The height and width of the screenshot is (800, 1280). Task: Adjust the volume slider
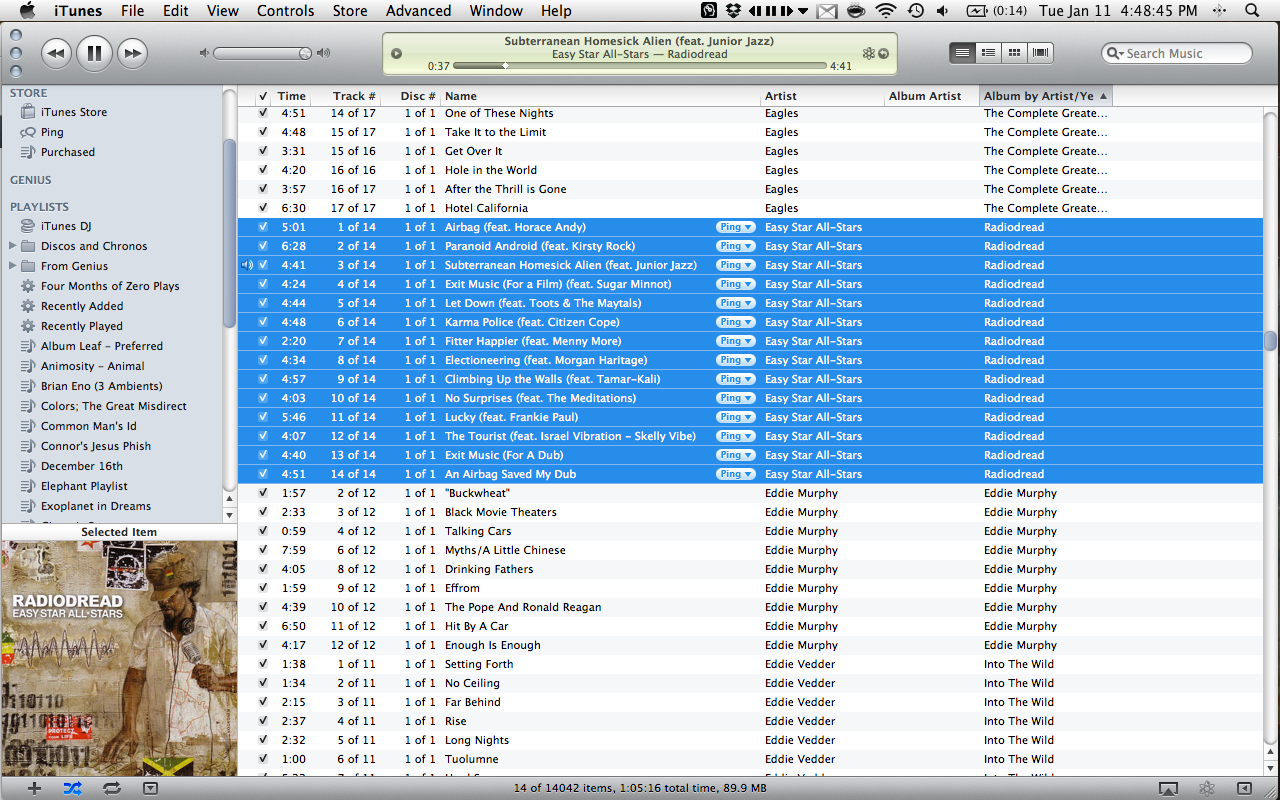pos(263,53)
